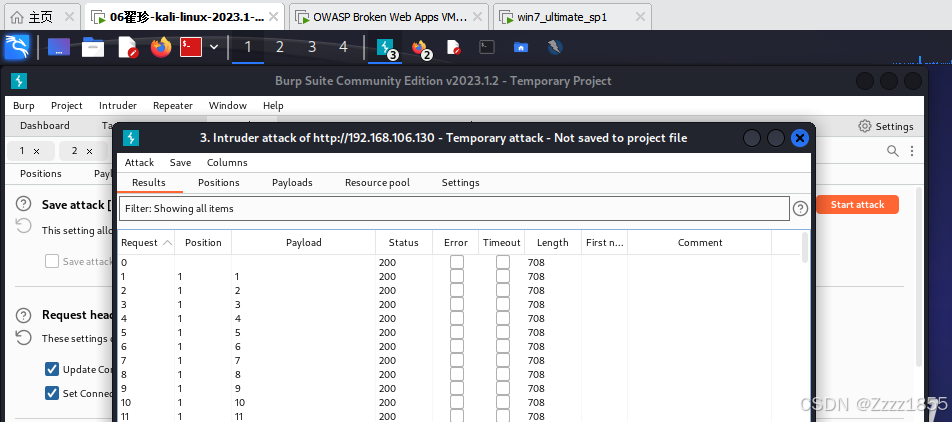
Task: Open the Help menu
Action: (x=273, y=106)
